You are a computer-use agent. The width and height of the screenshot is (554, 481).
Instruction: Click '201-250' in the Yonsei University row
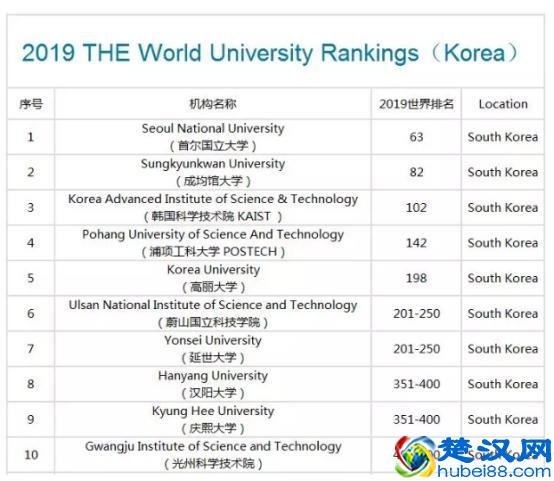(x=417, y=349)
